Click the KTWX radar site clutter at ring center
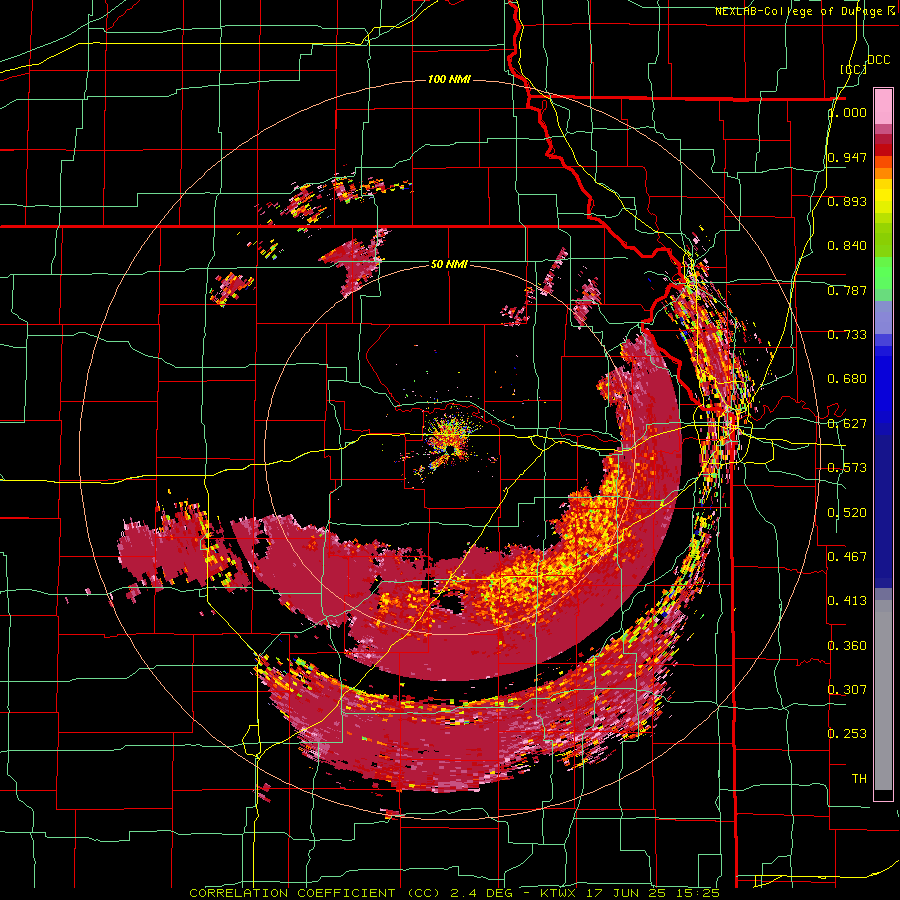Screen dimensions: 900x900 [451, 441]
